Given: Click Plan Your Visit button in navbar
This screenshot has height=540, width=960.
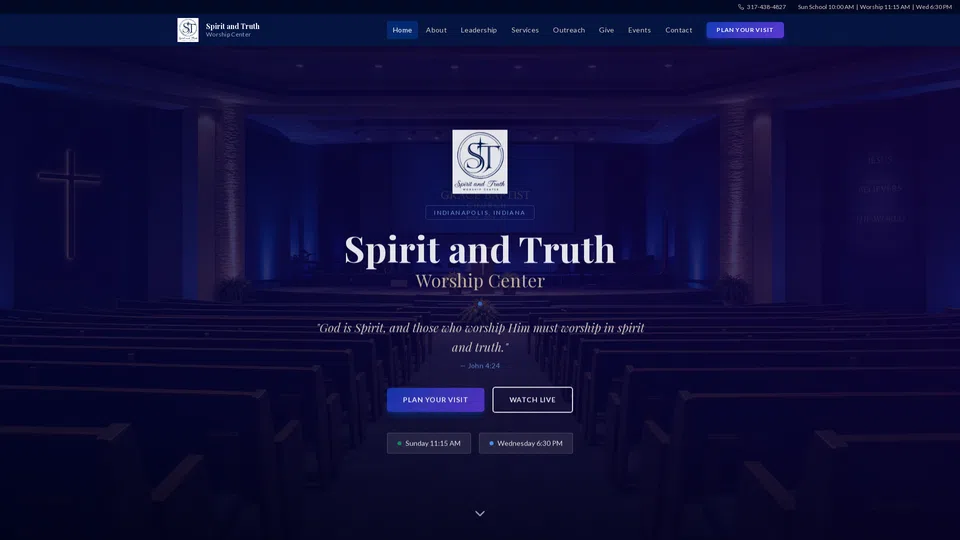Looking at the screenshot, I should coord(744,30).
